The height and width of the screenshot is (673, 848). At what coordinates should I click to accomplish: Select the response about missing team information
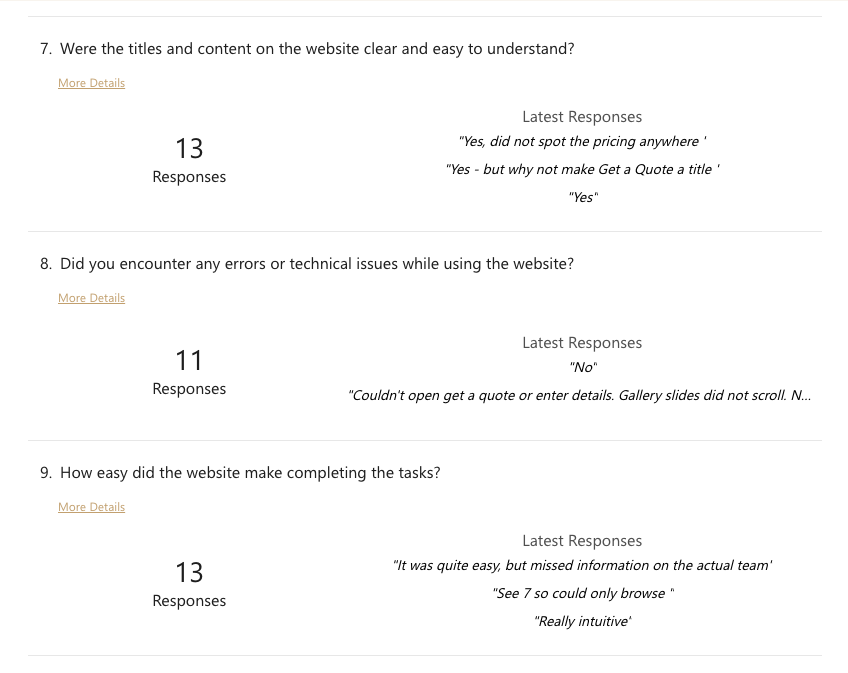[582, 566]
